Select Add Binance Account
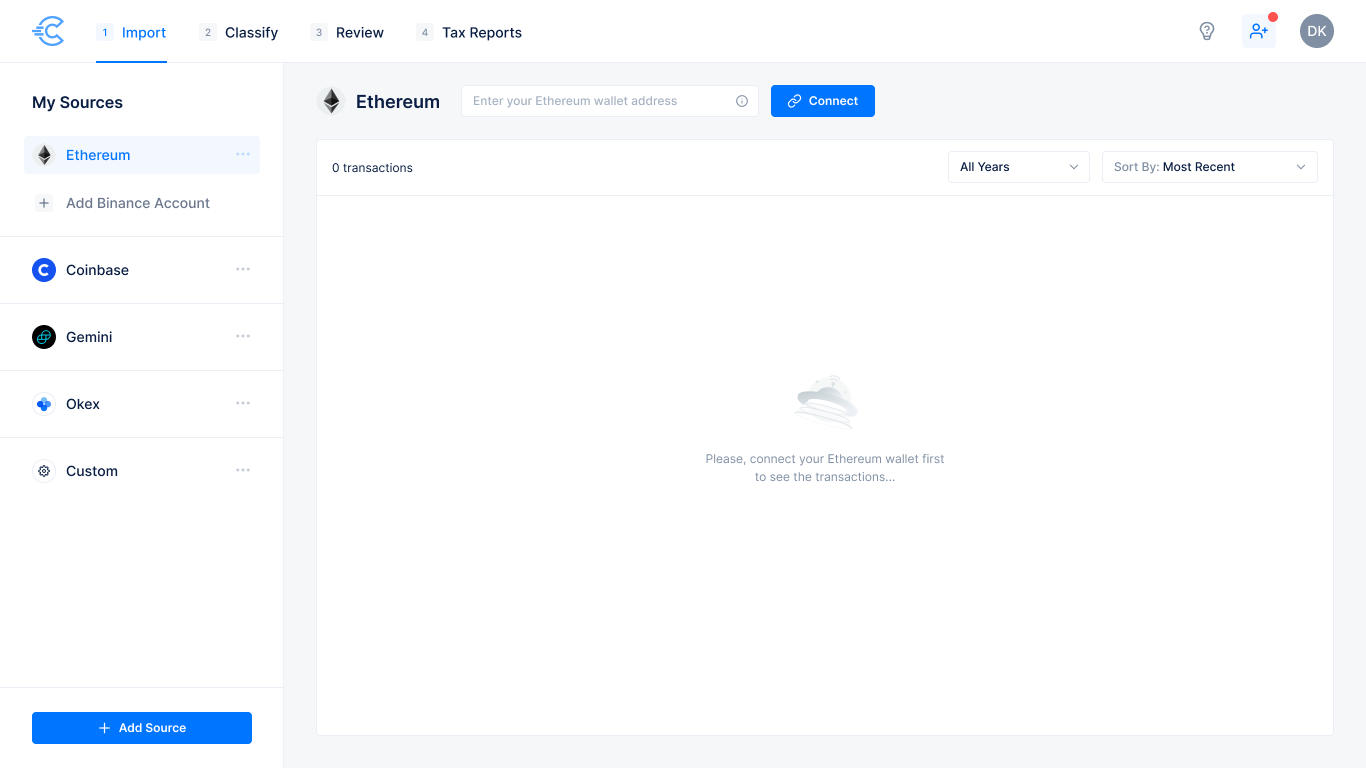Screen dimensions: 1366x768 pos(137,203)
